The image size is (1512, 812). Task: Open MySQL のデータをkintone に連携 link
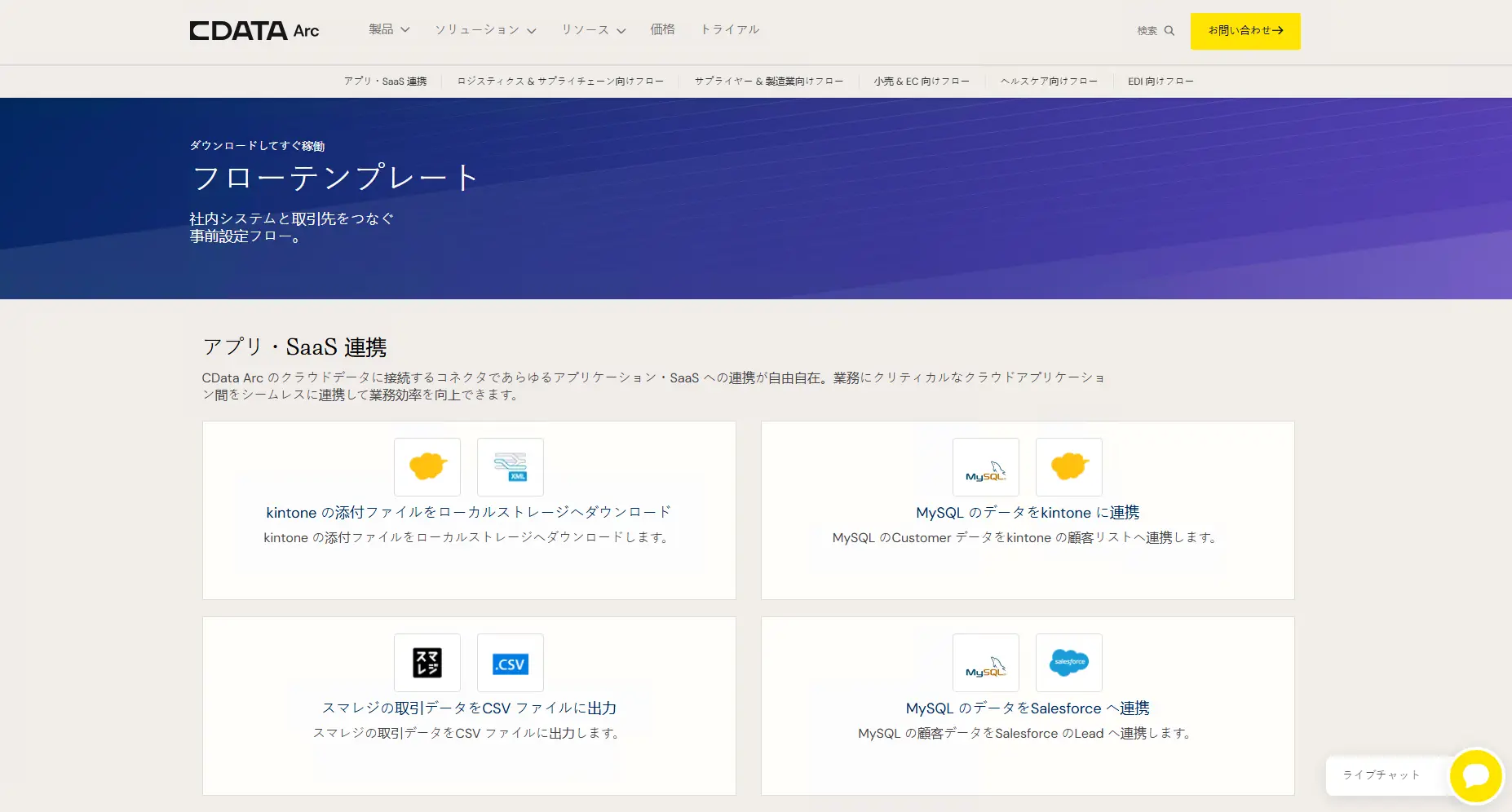click(x=1028, y=512)
